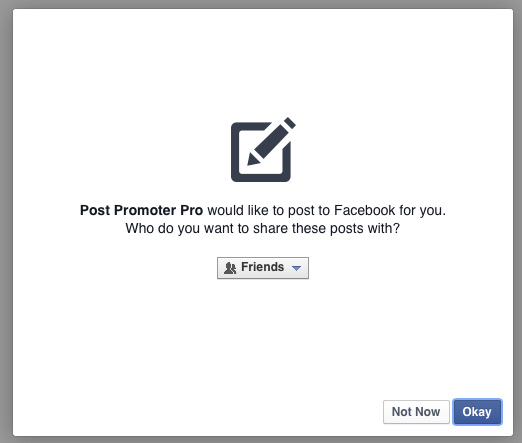The height and width of the screenshot is (443, 522).
Task: Select the word Friends in the audience button
Action: point(263,267)
